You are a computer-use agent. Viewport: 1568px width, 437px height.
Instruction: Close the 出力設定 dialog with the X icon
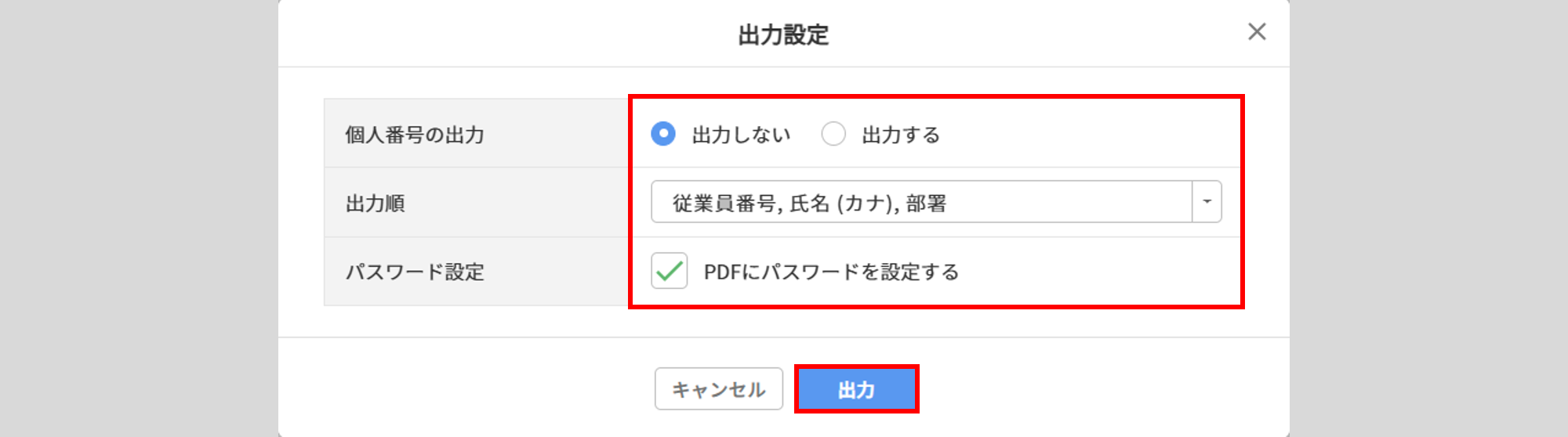(x=1257, y=32)
